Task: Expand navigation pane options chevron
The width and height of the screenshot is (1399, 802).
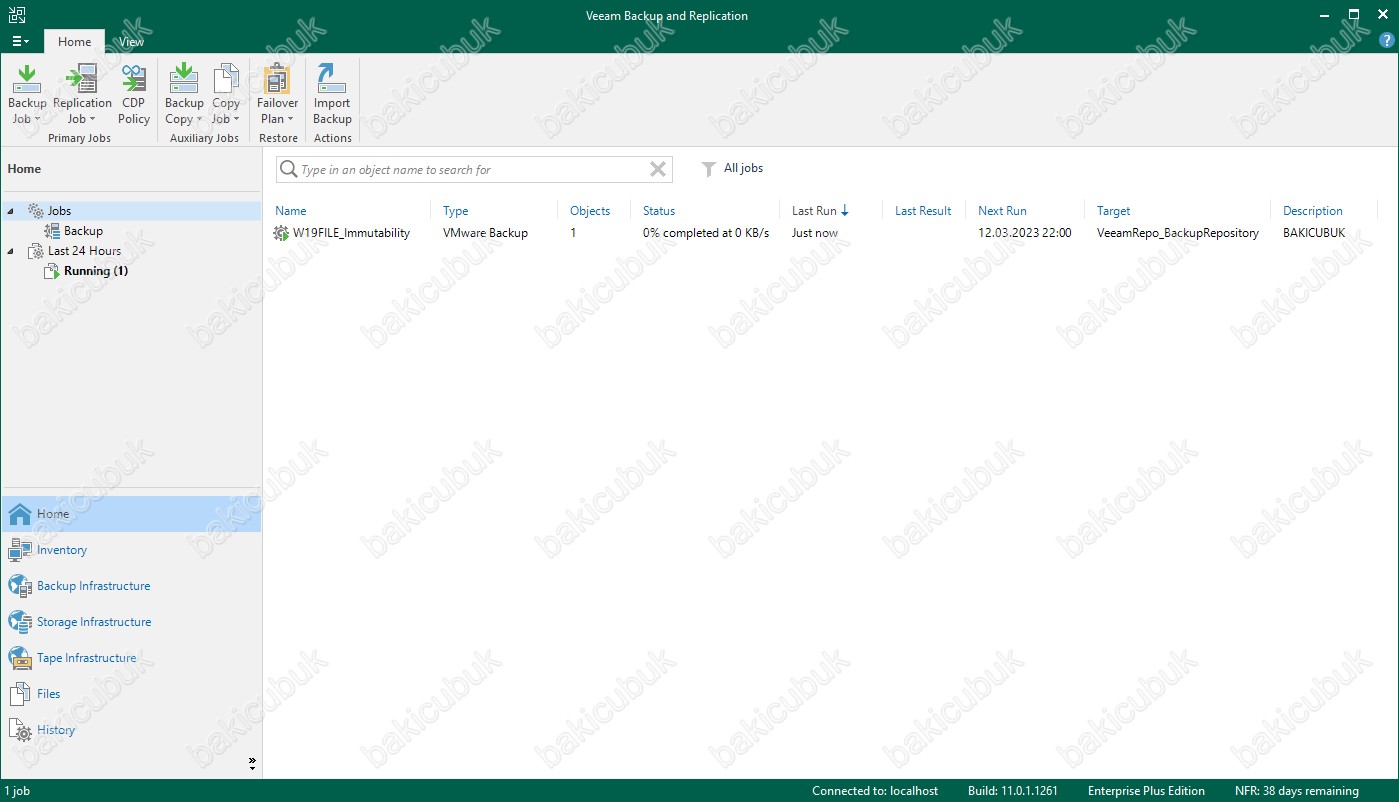Action: 252,764
